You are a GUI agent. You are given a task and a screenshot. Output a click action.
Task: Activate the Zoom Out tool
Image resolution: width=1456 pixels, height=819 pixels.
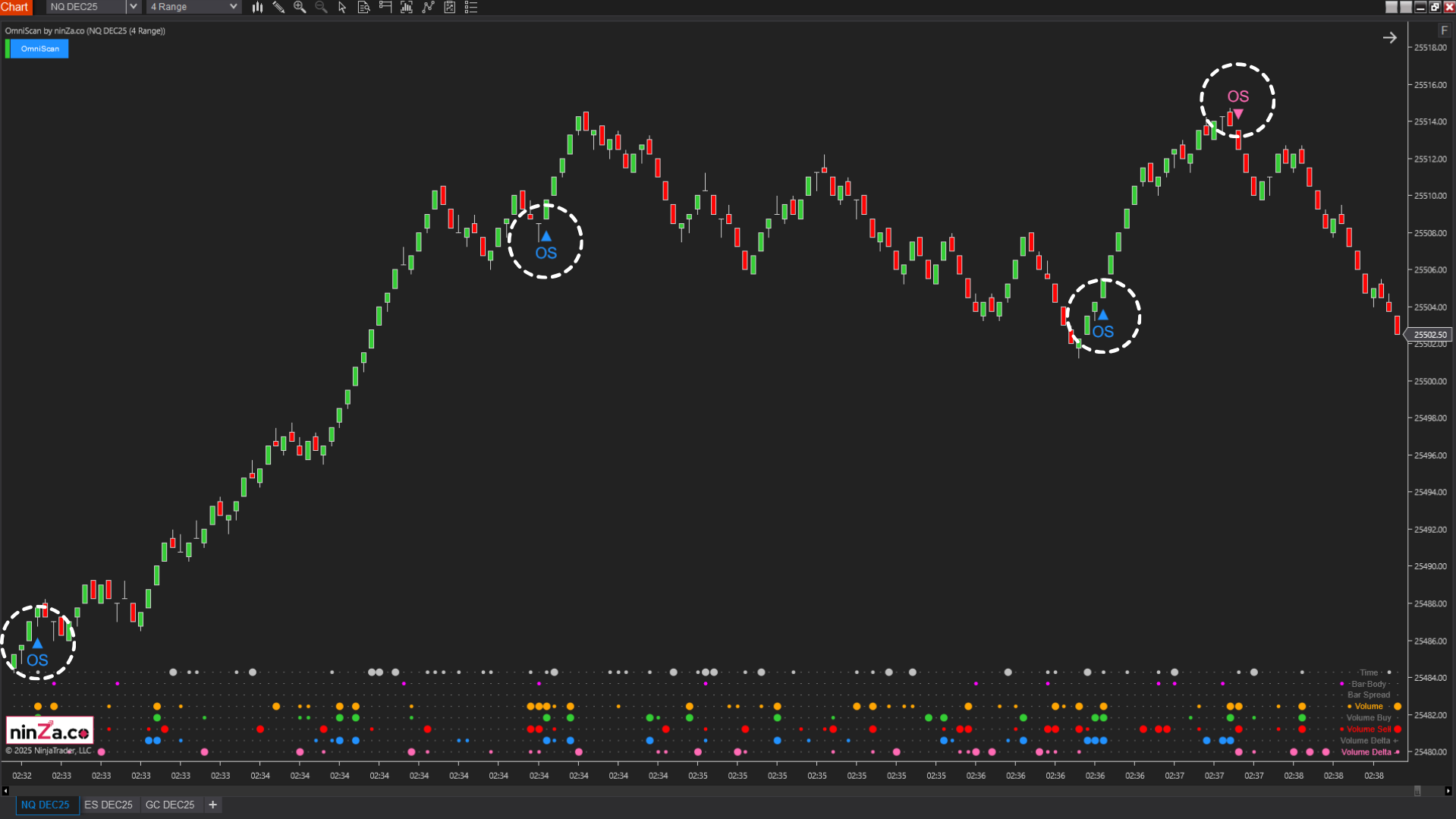321,7
